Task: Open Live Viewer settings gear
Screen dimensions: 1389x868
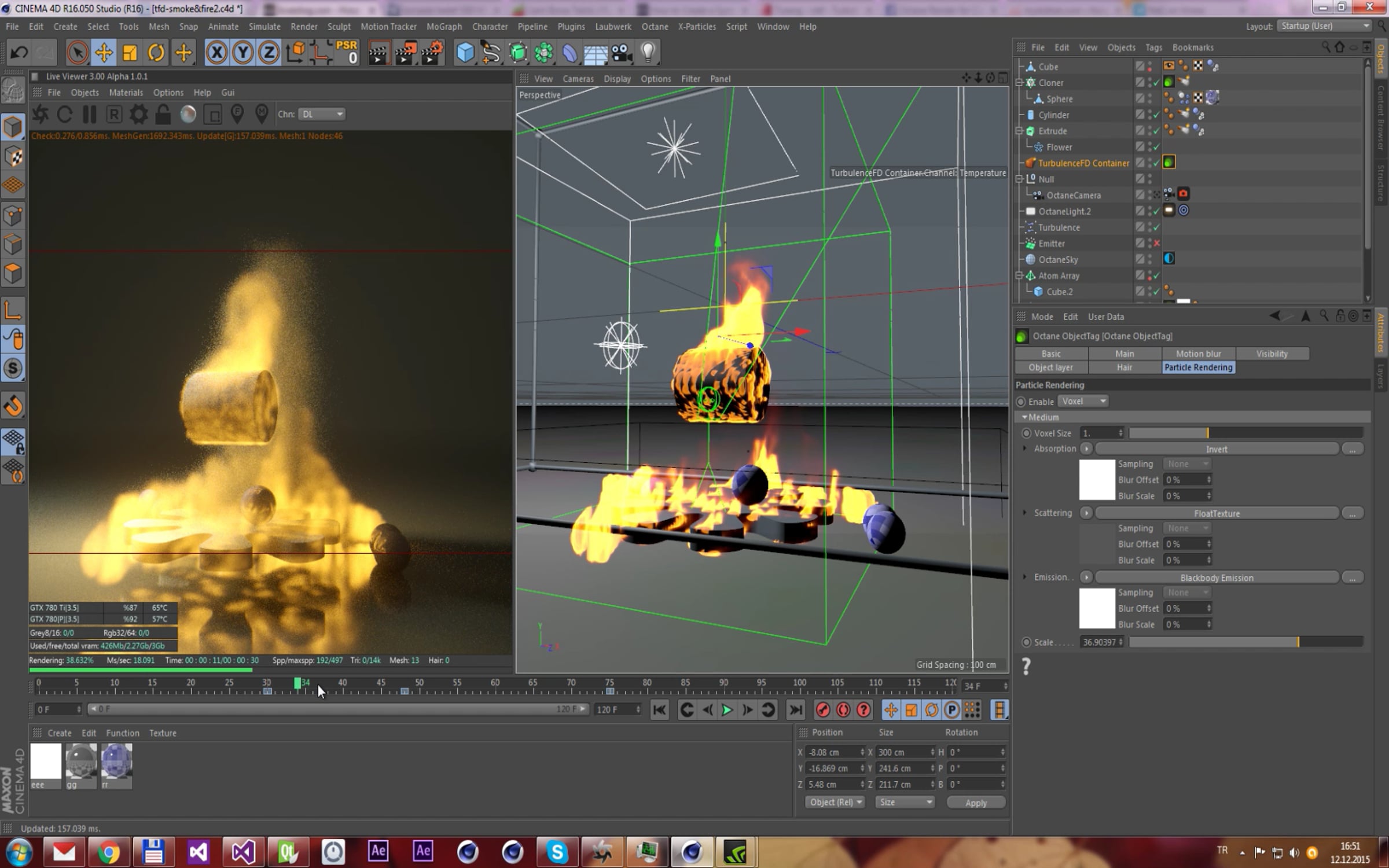Action: tap(138, 114)
